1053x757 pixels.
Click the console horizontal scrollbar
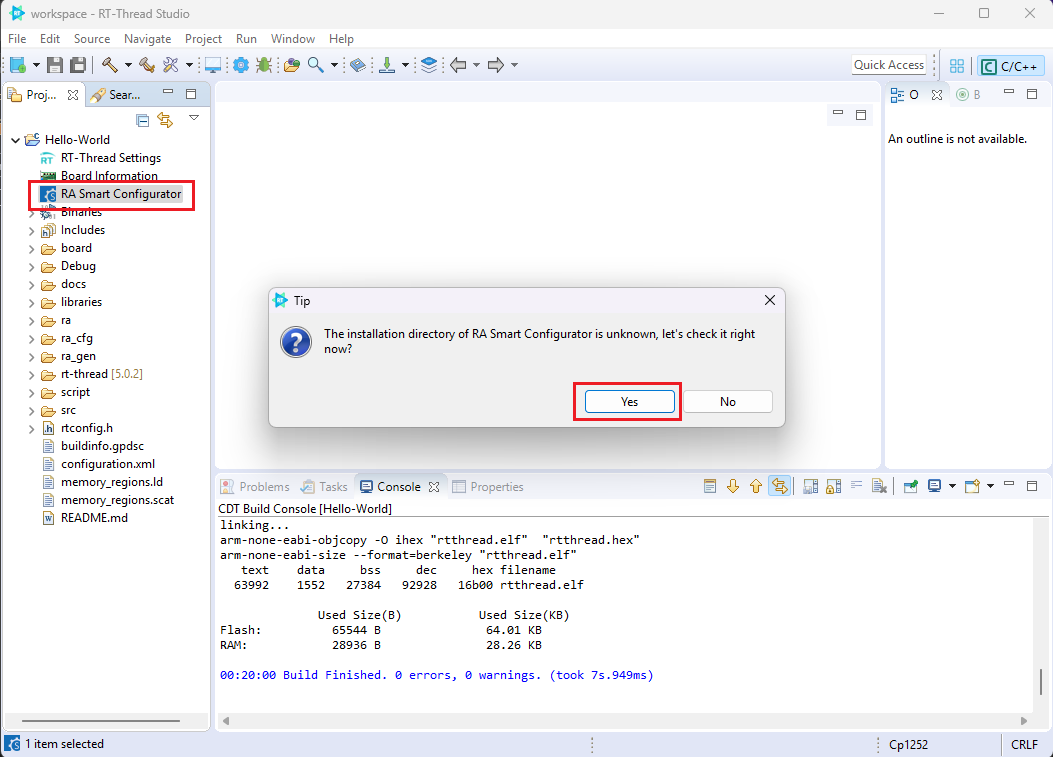click(x=620, y=721)
